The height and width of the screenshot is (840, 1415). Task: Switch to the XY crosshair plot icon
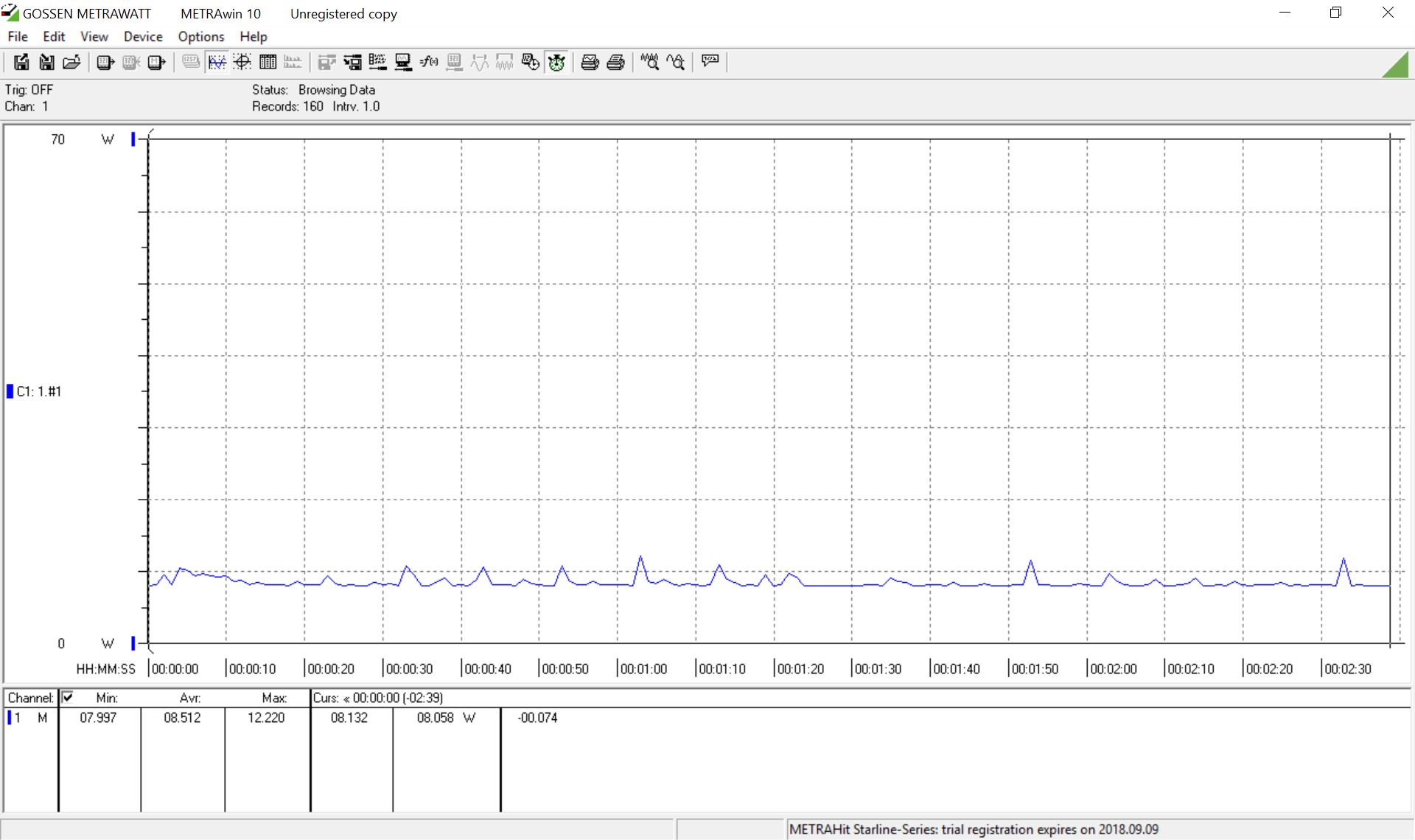[242, 62]
